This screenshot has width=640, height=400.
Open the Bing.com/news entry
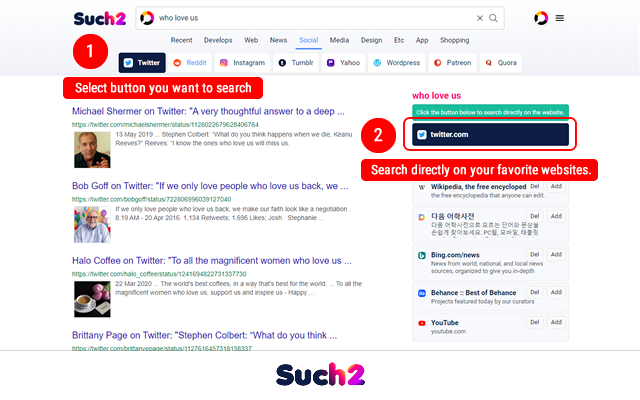[455, 255]
